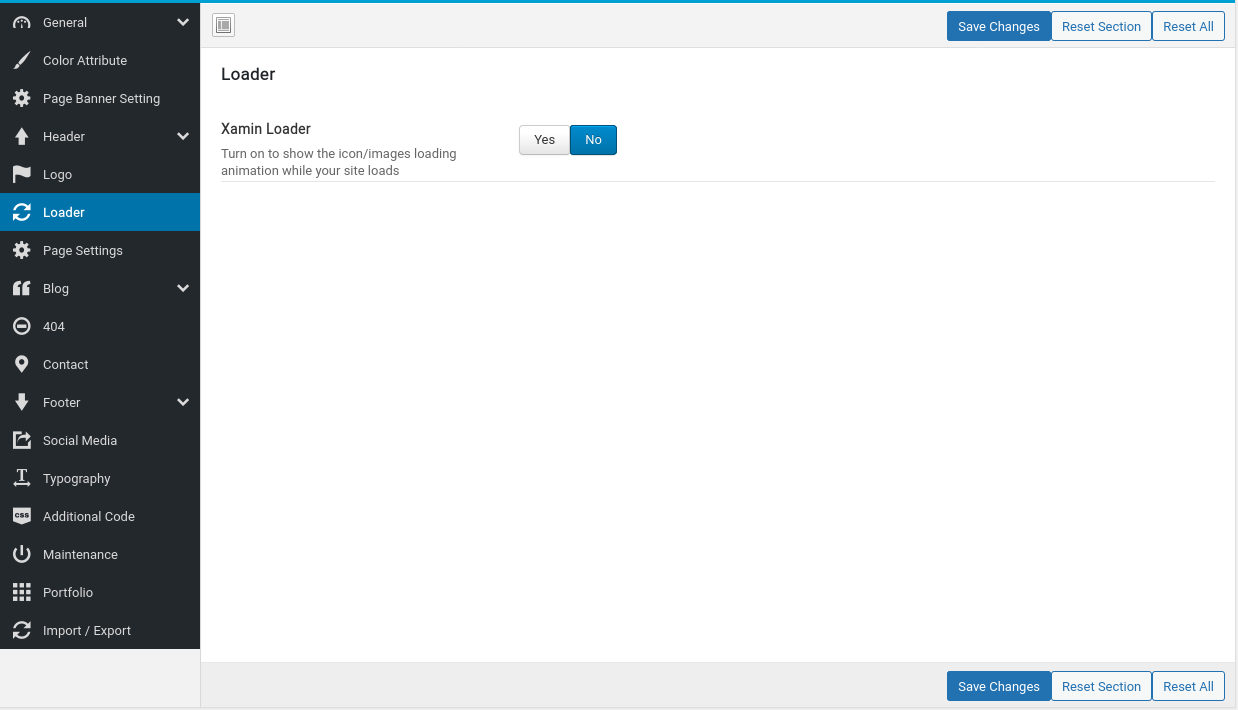Screen dimensions: 1238x710
Task: Click the Xamin Loader field label
Action: coord(266,129)
